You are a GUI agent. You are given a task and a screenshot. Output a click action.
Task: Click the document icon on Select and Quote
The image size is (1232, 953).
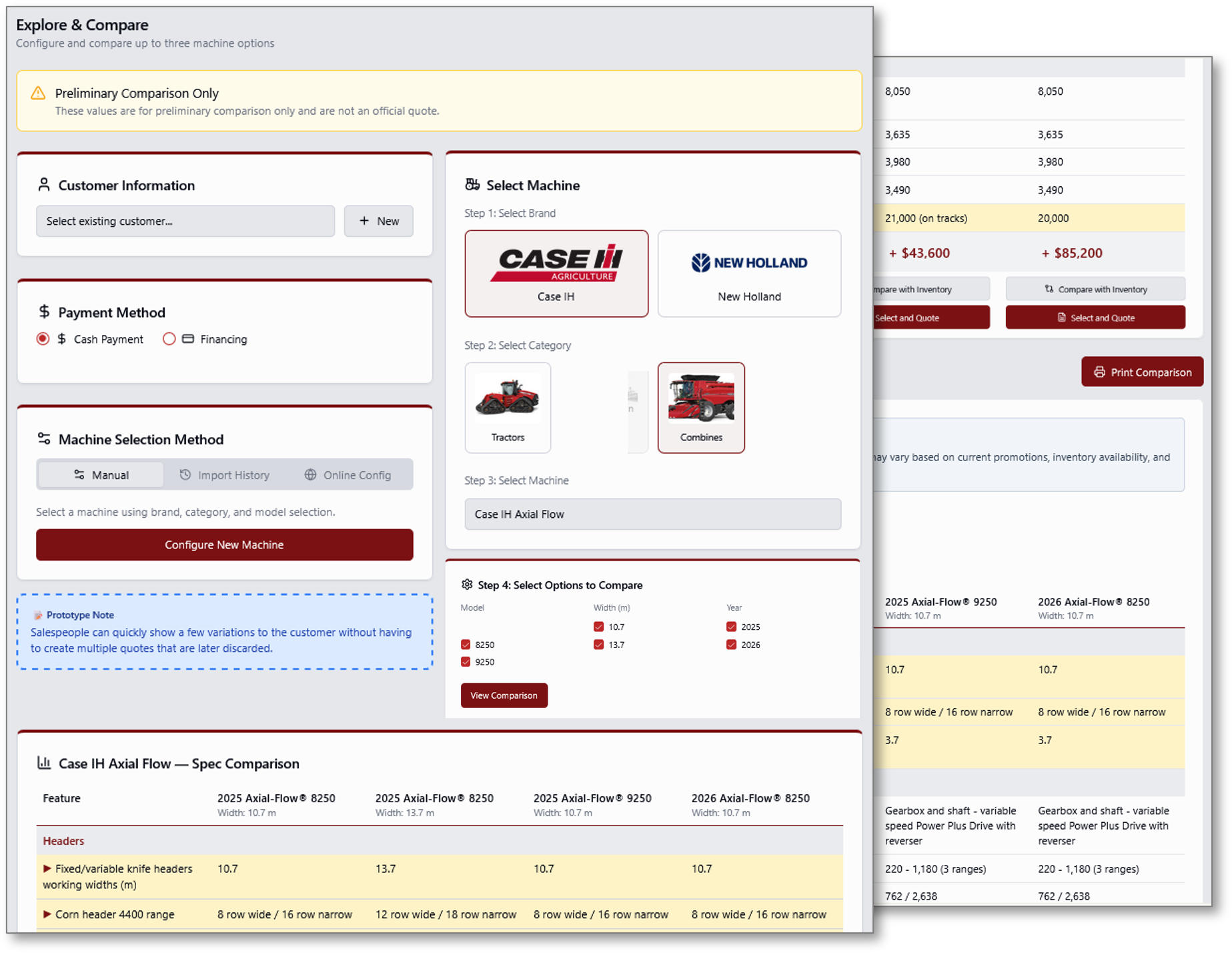[x=1061, y=318]
